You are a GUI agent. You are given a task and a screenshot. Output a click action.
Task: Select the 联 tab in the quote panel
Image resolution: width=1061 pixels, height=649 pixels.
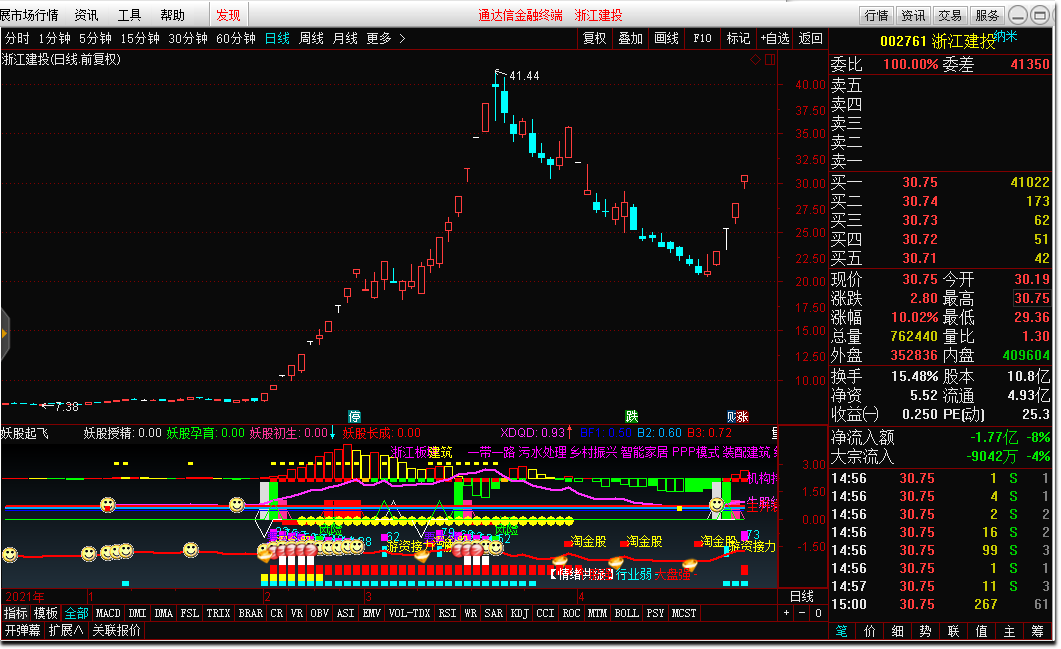click(x=953, y=631)
